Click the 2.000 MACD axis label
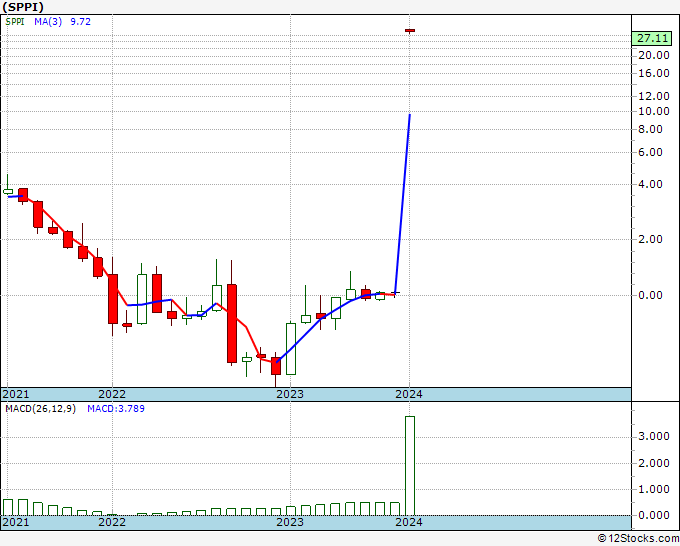The height and width of the screenshot is (546, 680). (654, 463)
